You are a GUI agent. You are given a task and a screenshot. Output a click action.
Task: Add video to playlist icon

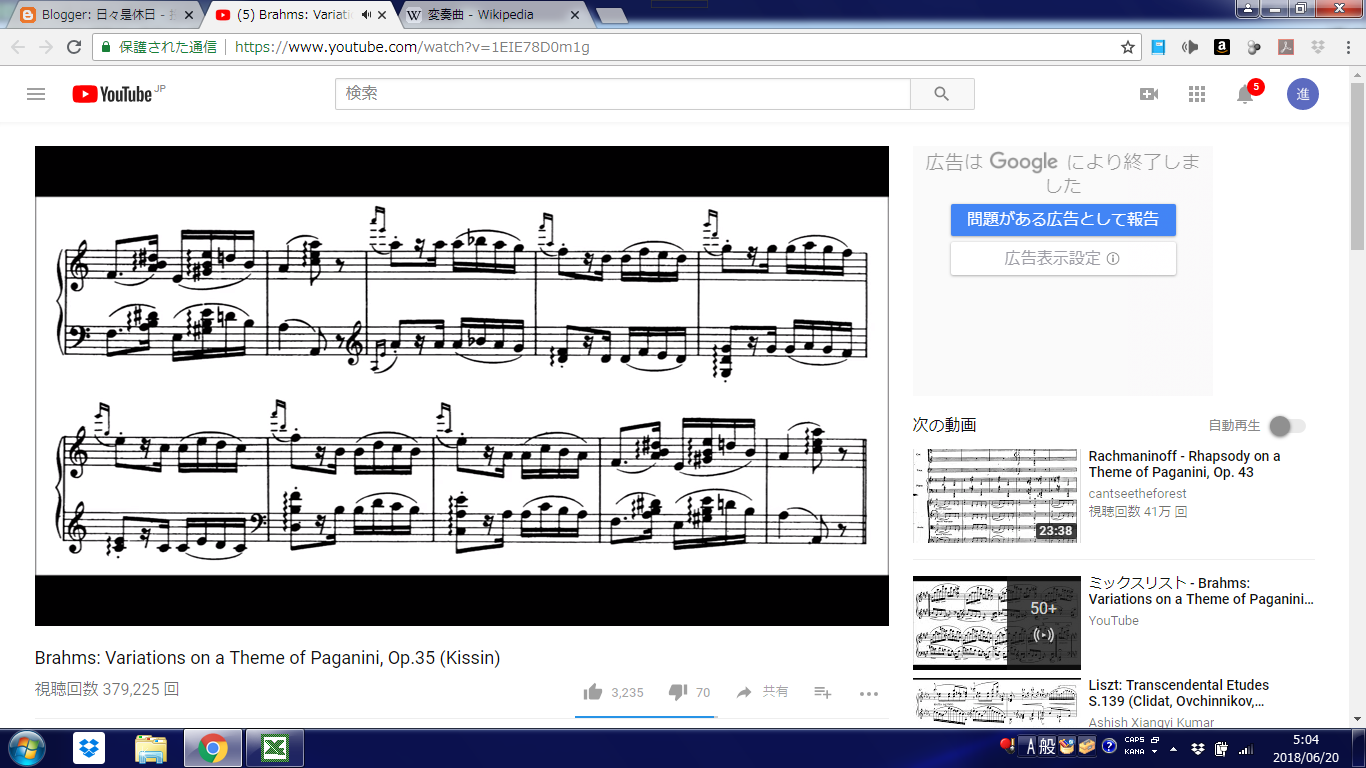[x=823, y=692]
